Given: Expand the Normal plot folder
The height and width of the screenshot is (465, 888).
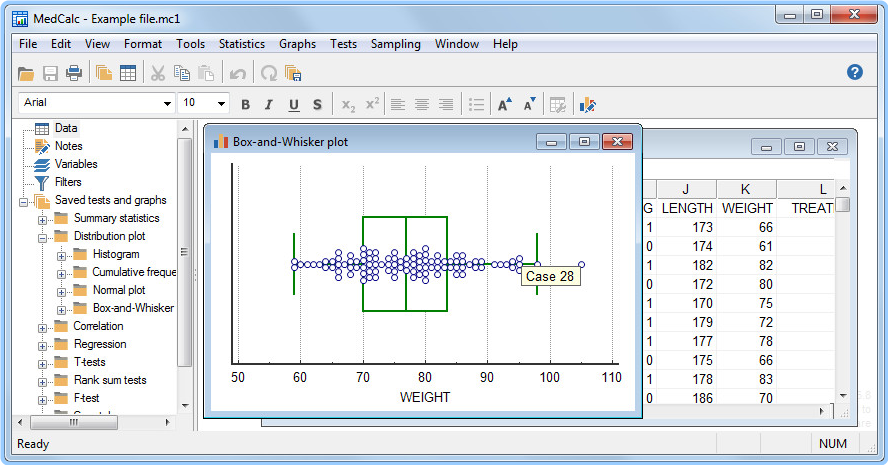Looking at the screenshot, I should [61, 292].
